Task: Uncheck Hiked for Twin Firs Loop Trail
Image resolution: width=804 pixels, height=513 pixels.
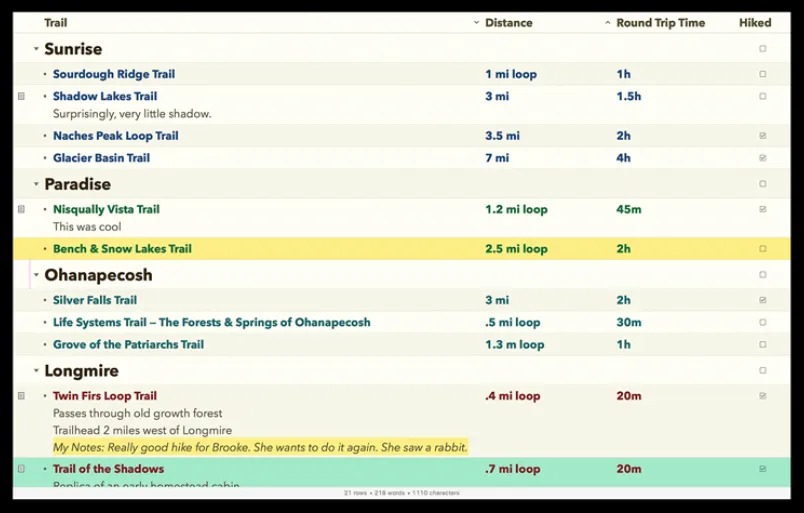Action: click(762, 396)
